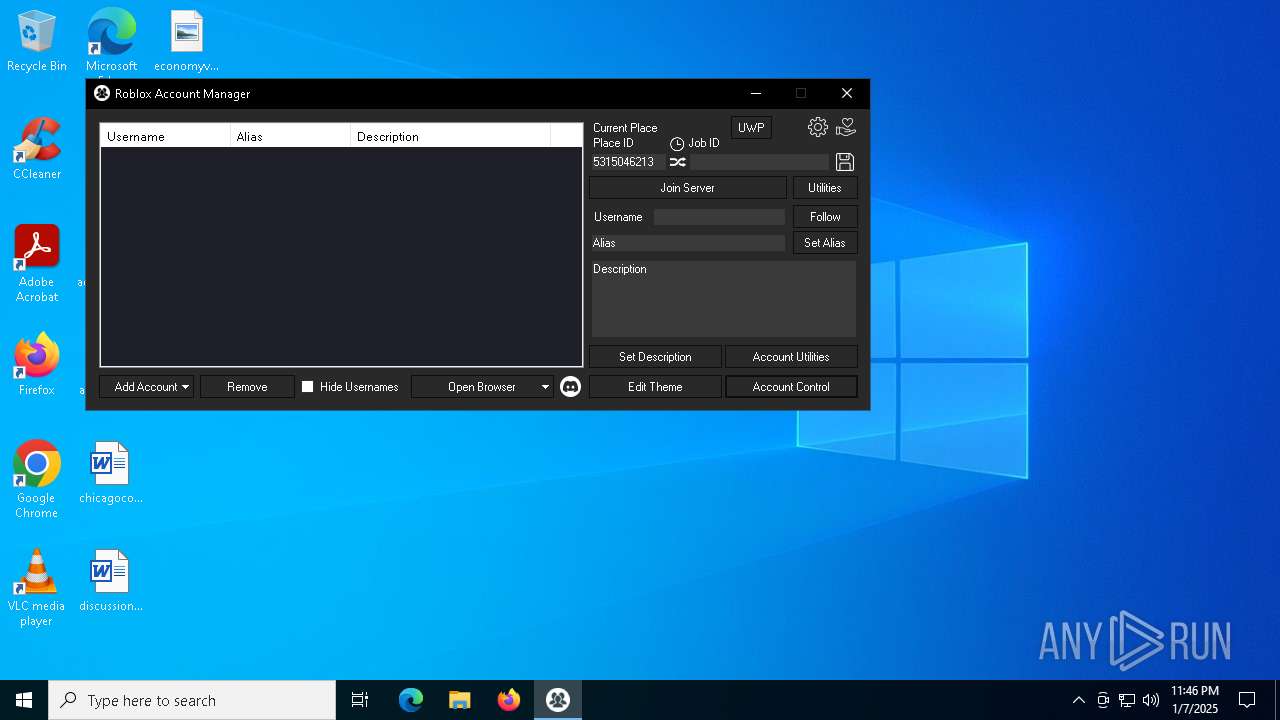This screenshot has height=720, width=1280.
Task: Open Recycle Bin on desktop
Action: point(37,41)
